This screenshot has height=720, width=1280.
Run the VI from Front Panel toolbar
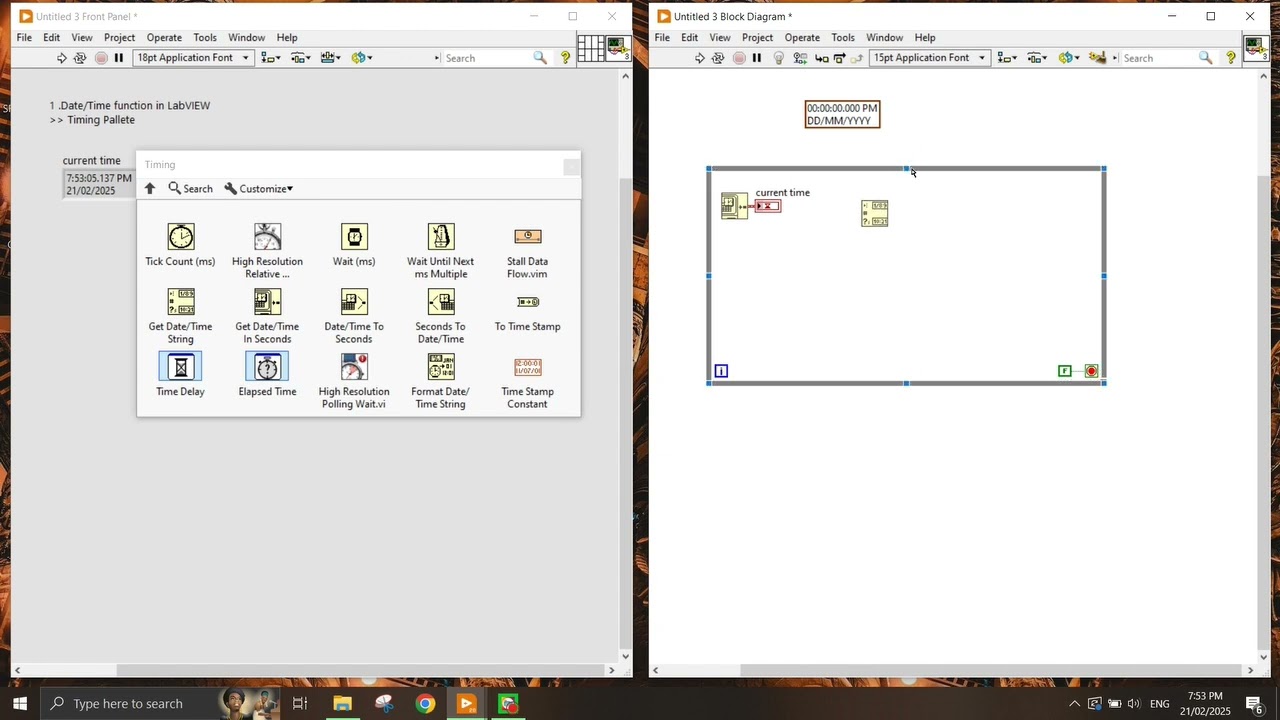point(61,58)
